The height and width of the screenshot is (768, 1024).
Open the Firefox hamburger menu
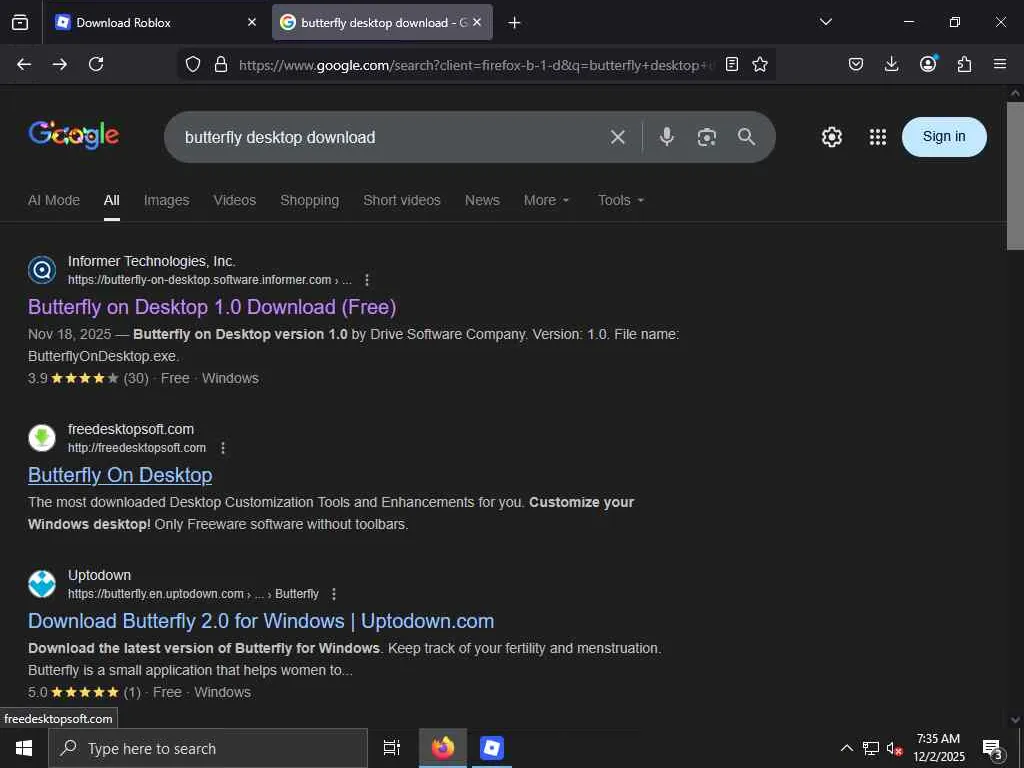click(x=1000, y=64)
